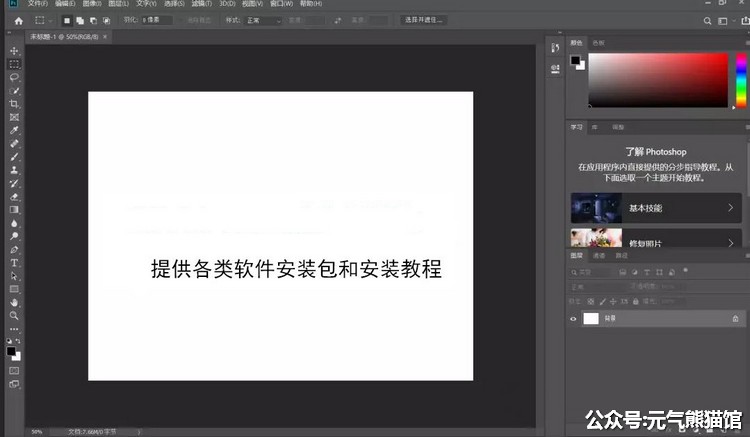Expand the 修复照片 tutorial chevron
The width and height of the screenshot is (750, 437).
(731, 241)
